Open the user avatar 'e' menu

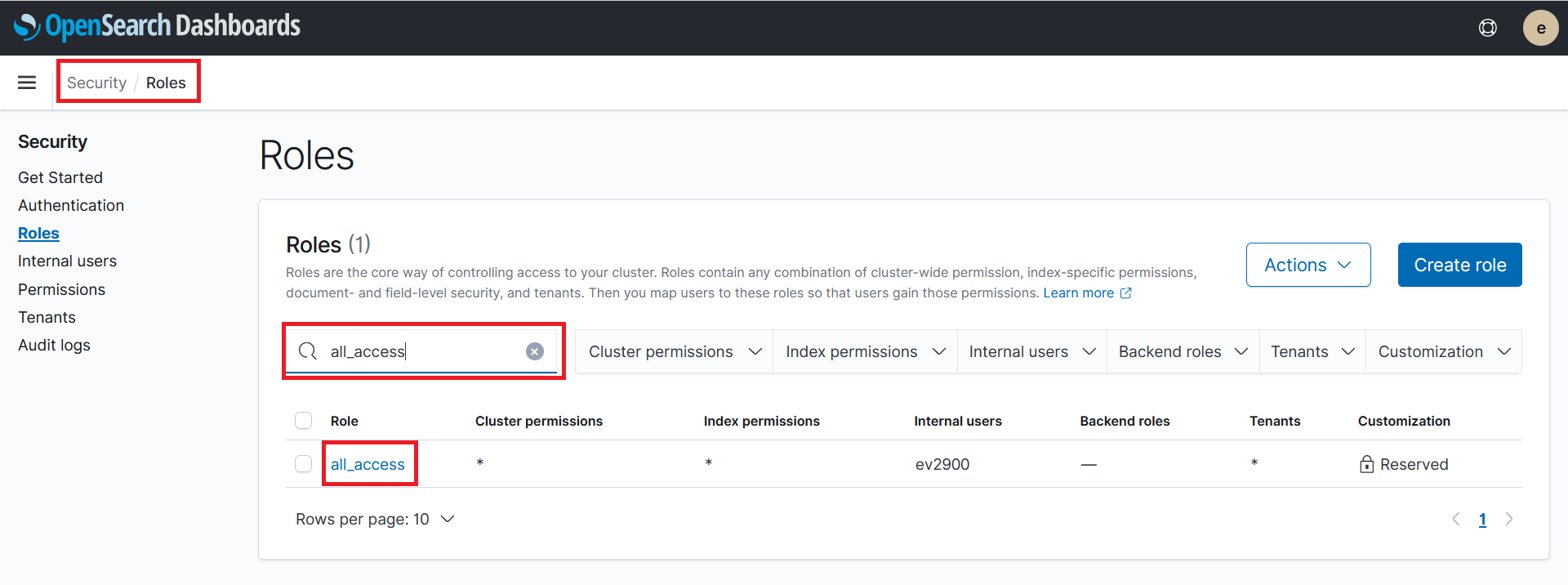pyautogui.click(x=1540, y=28)
